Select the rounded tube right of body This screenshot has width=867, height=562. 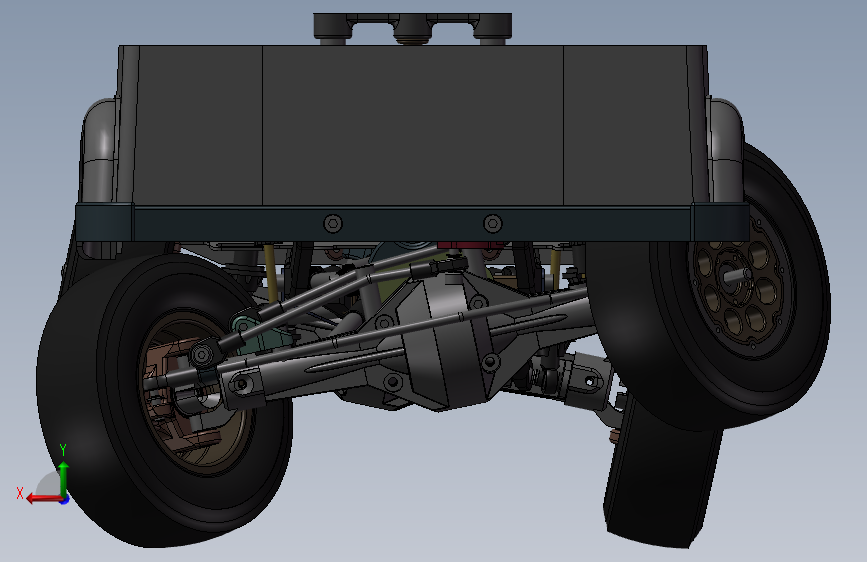point(726,150)
